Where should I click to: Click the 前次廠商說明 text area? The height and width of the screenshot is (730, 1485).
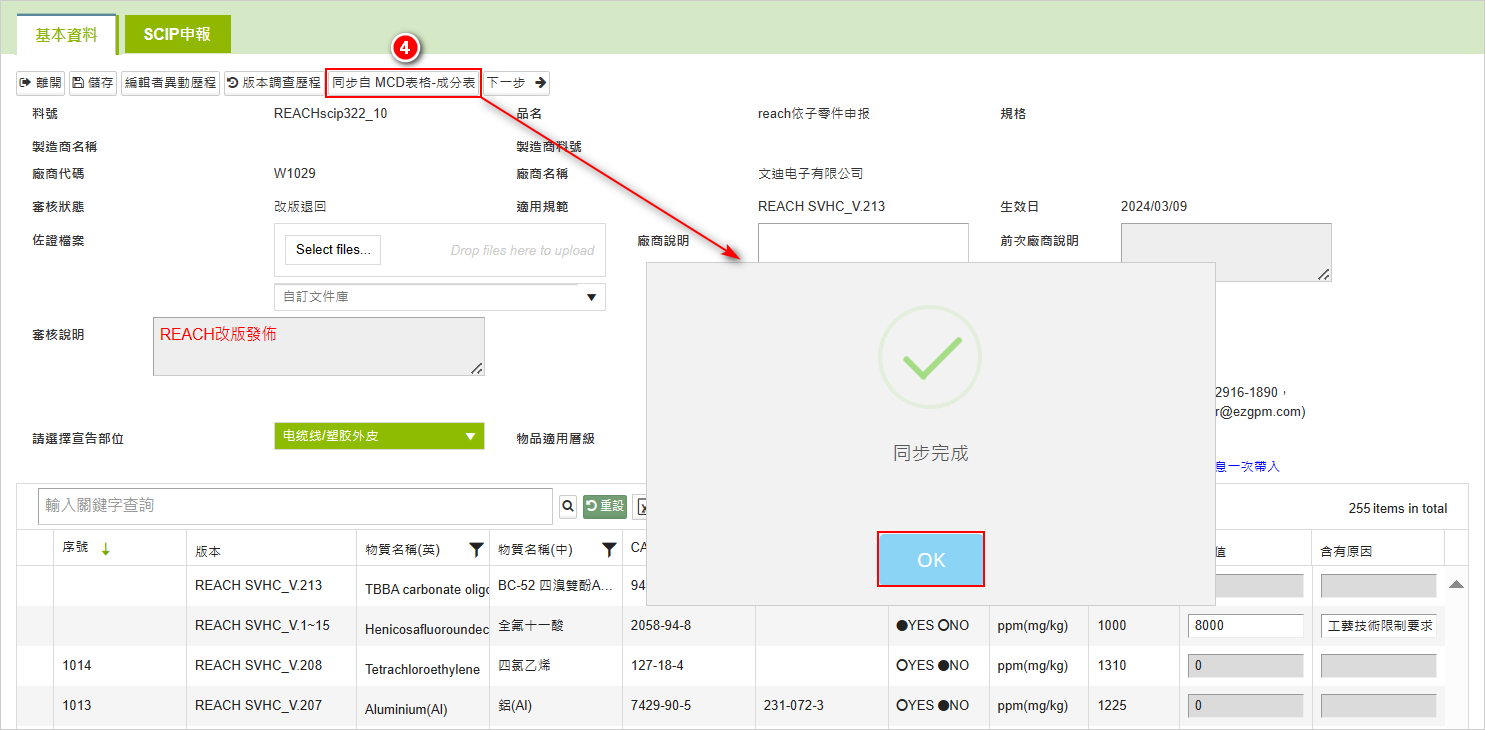(x=1226, y=252)
